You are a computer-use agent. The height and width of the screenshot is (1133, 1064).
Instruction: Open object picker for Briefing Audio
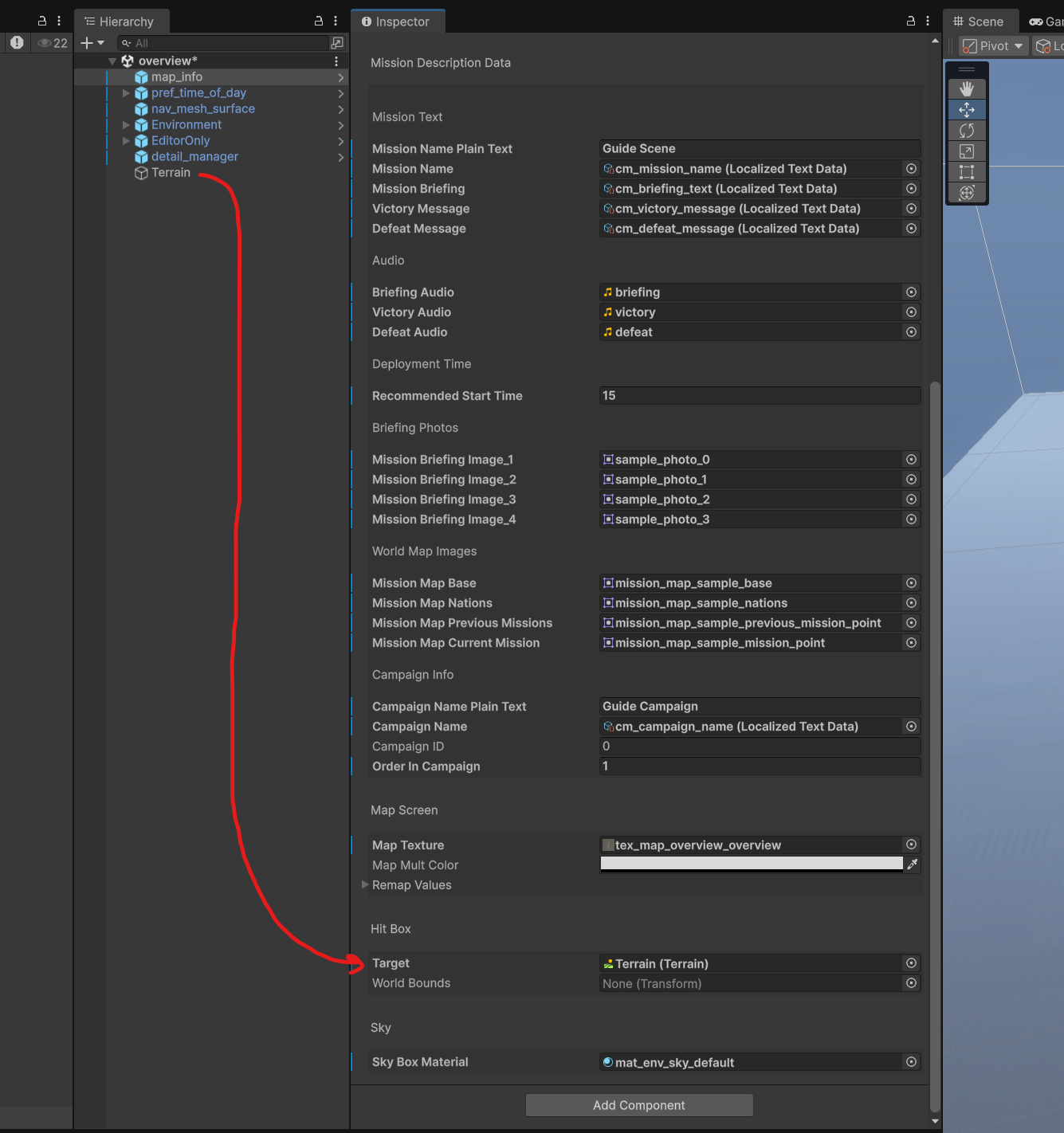[x=912, y=292]
